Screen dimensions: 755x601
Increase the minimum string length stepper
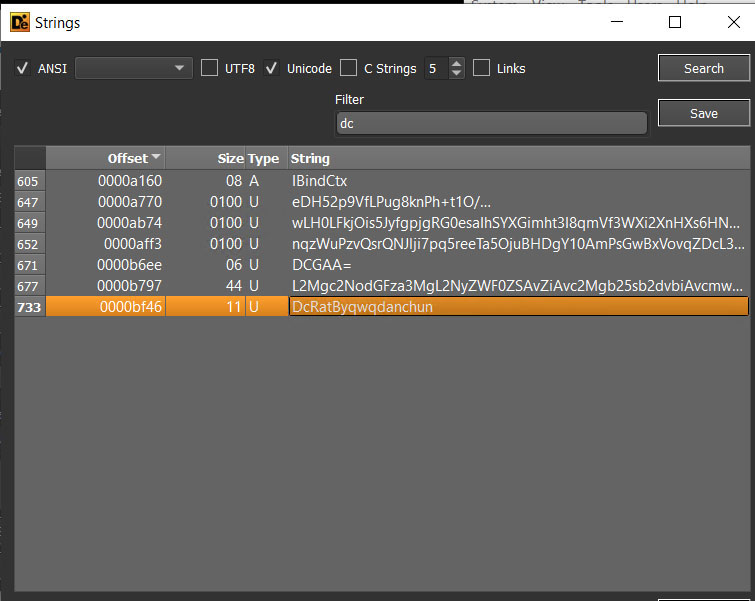coord(457,63)
